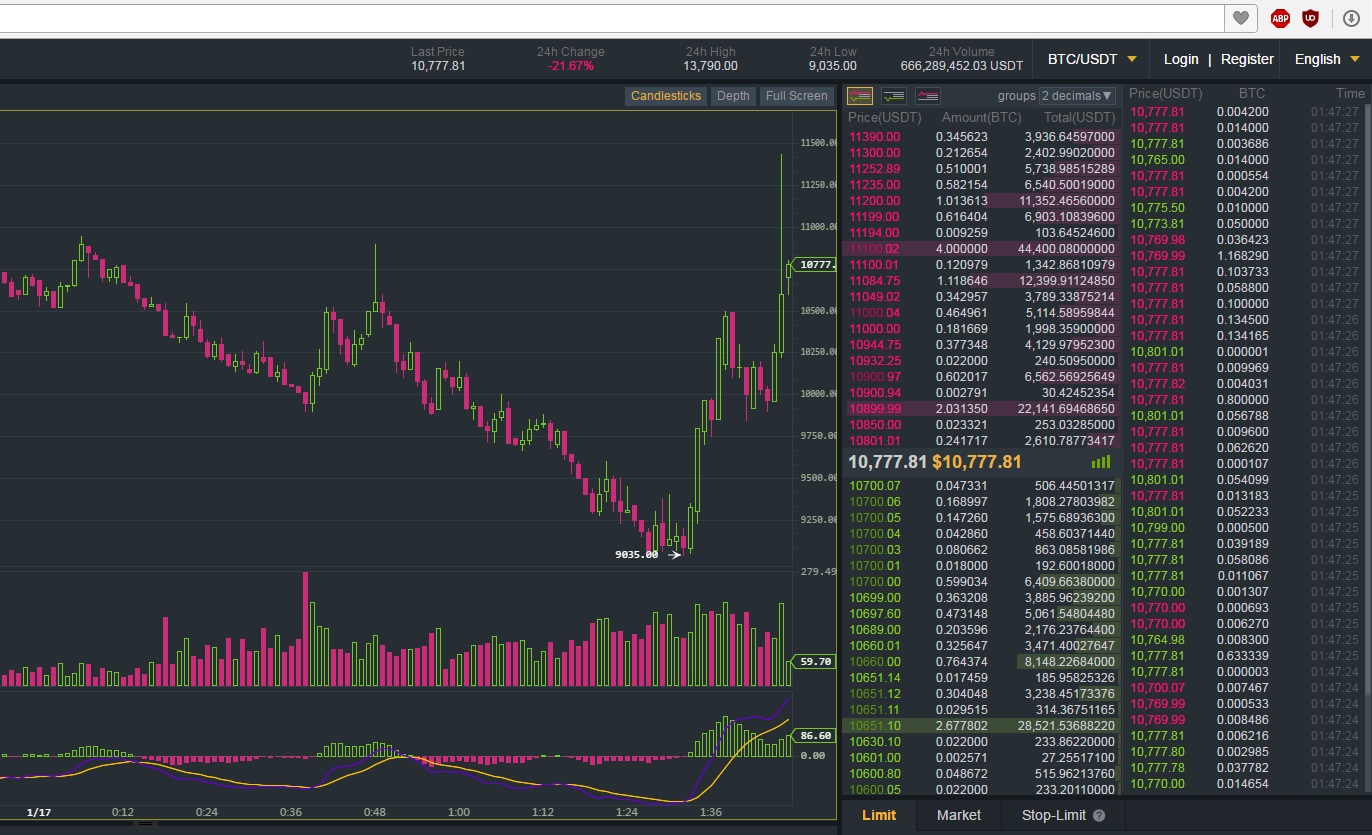
Task: Choose the 10899.99 sell order price
Action: (x=875, y=409)
